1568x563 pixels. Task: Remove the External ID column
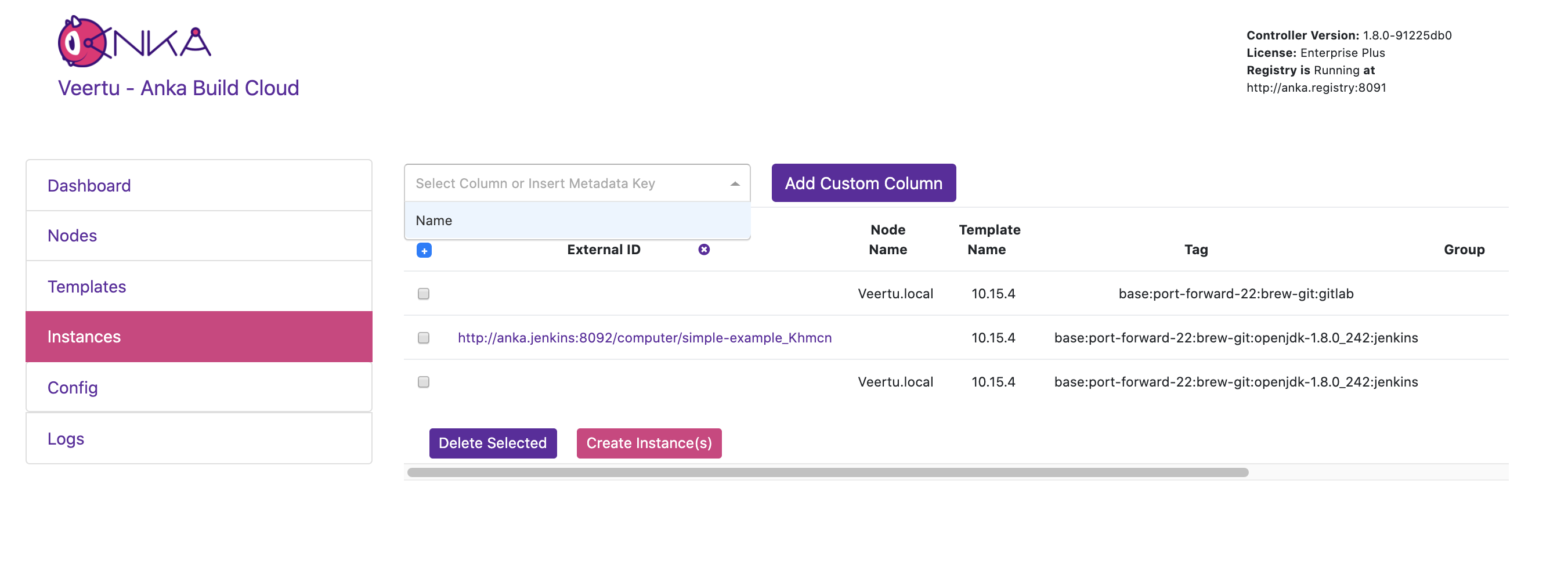(x=703, y=250)
